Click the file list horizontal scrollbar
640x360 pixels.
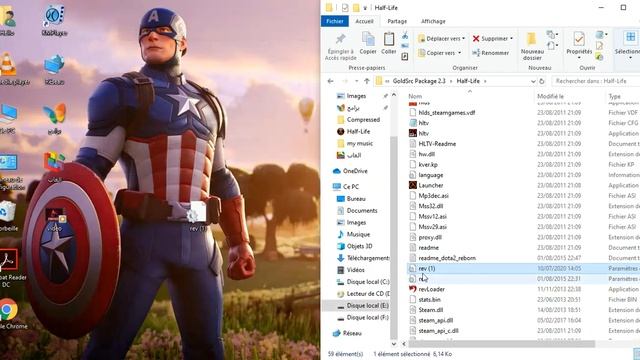pos(500,344)
